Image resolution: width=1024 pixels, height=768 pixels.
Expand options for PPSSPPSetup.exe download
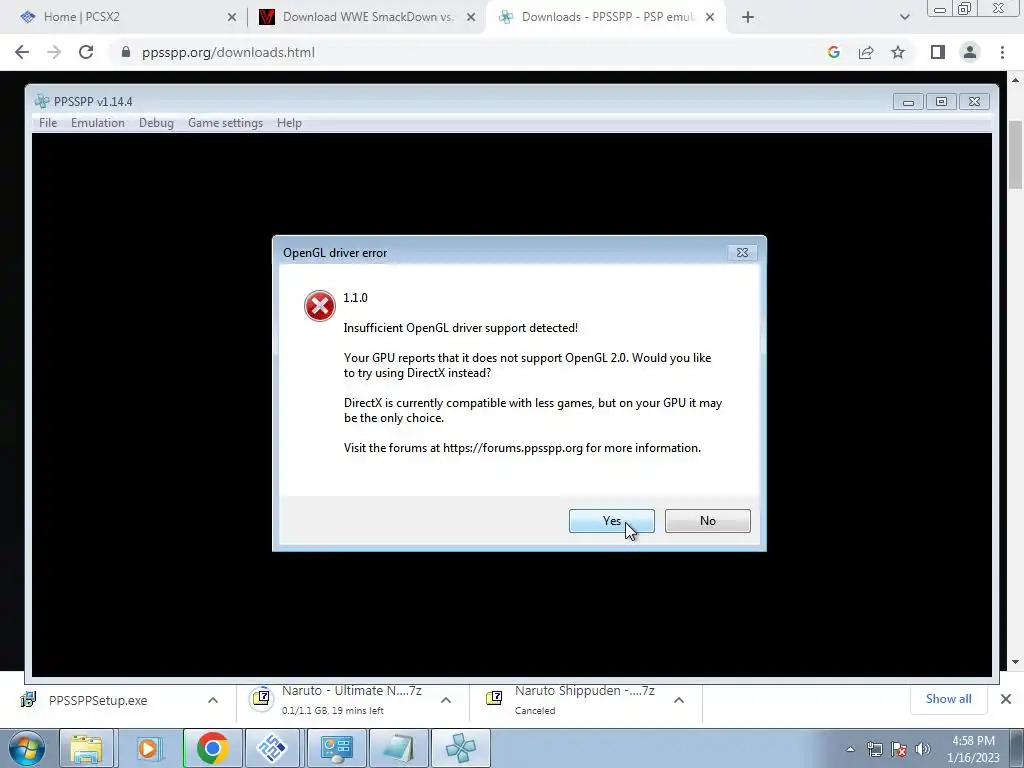tap(213, 700)
